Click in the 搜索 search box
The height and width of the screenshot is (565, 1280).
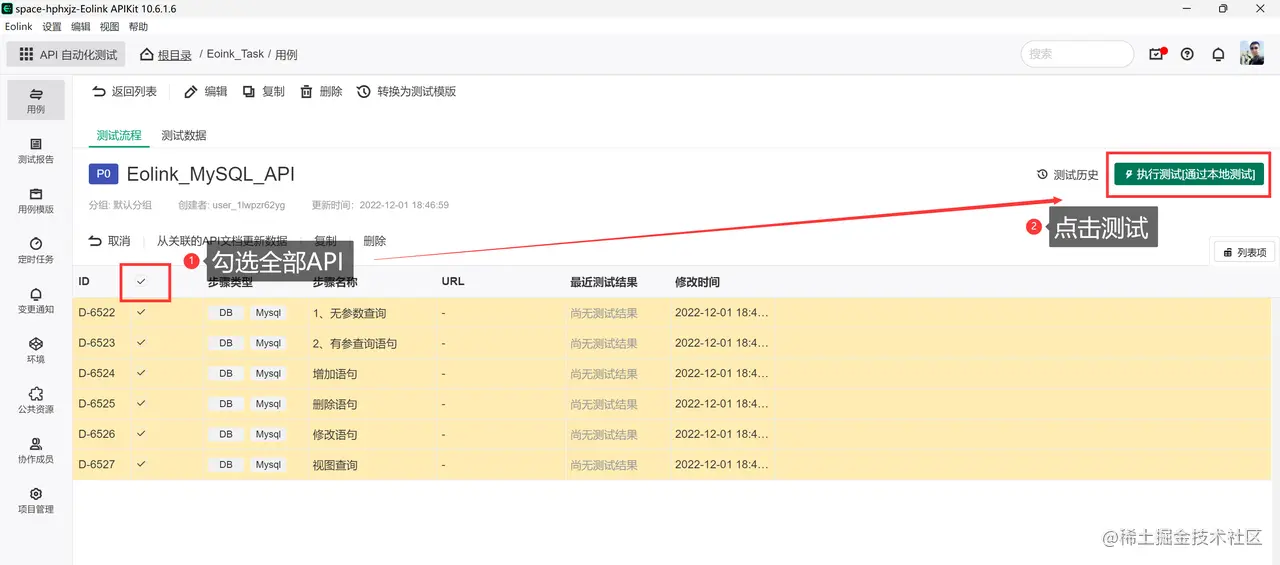tap(1077, 54)
